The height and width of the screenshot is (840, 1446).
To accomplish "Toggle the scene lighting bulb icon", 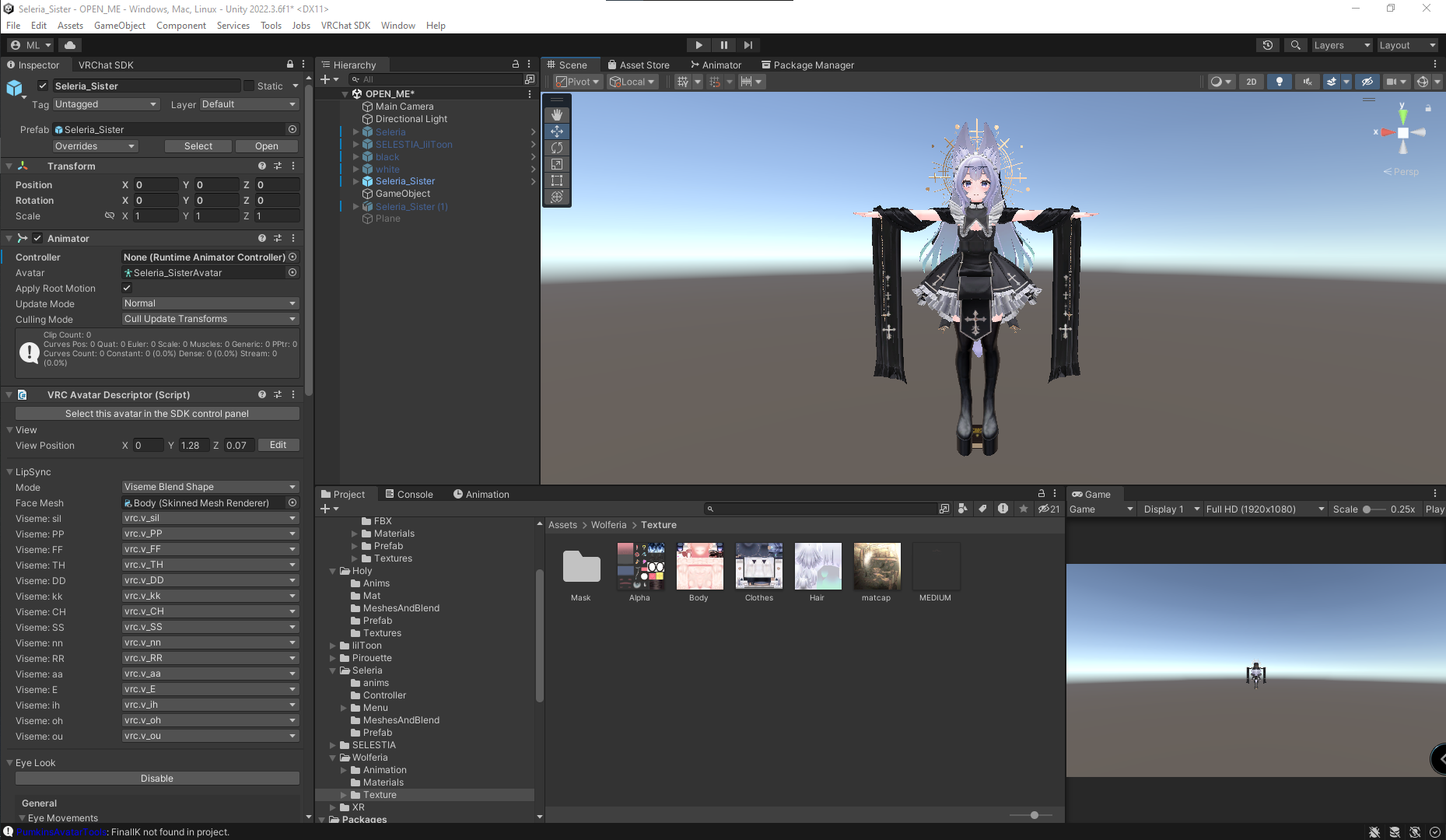I will (x=1279, y=82).
